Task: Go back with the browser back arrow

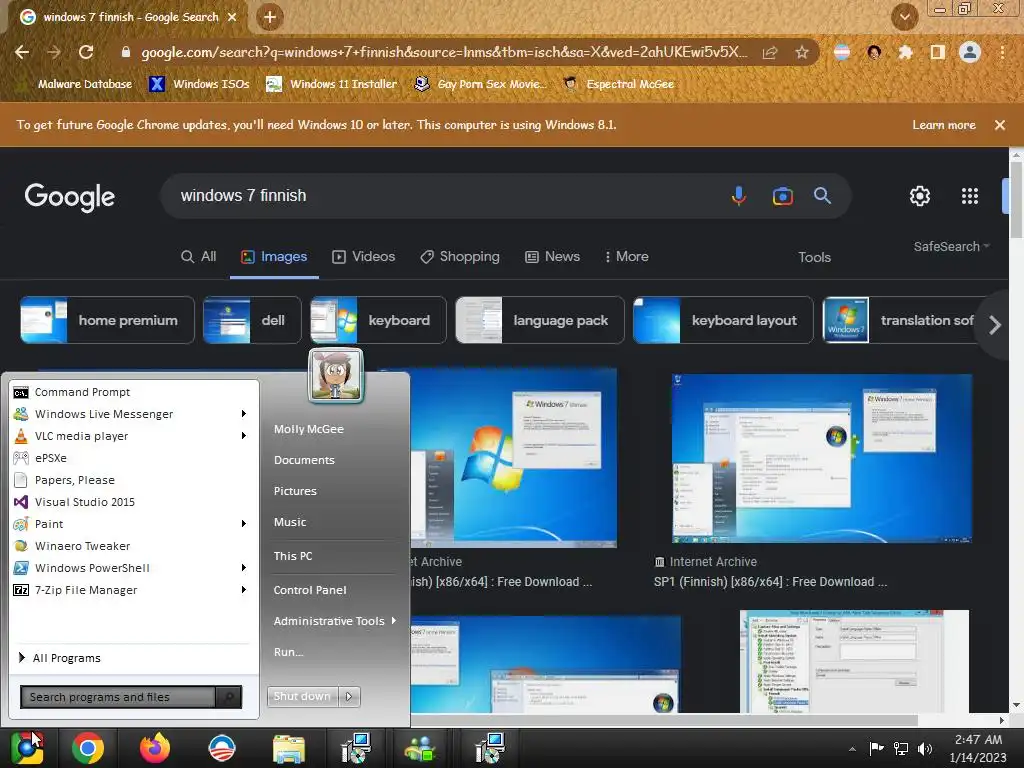Action: [22, 52]
